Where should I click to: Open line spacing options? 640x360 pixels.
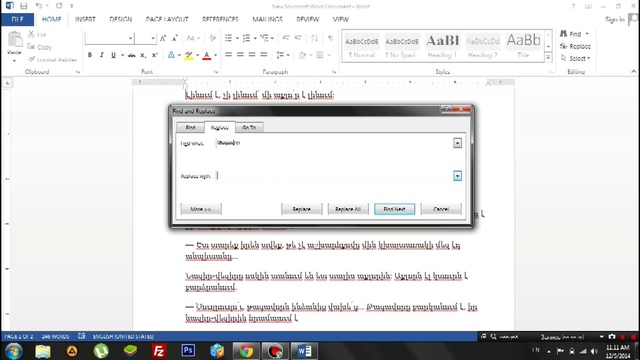coord(280,55)
